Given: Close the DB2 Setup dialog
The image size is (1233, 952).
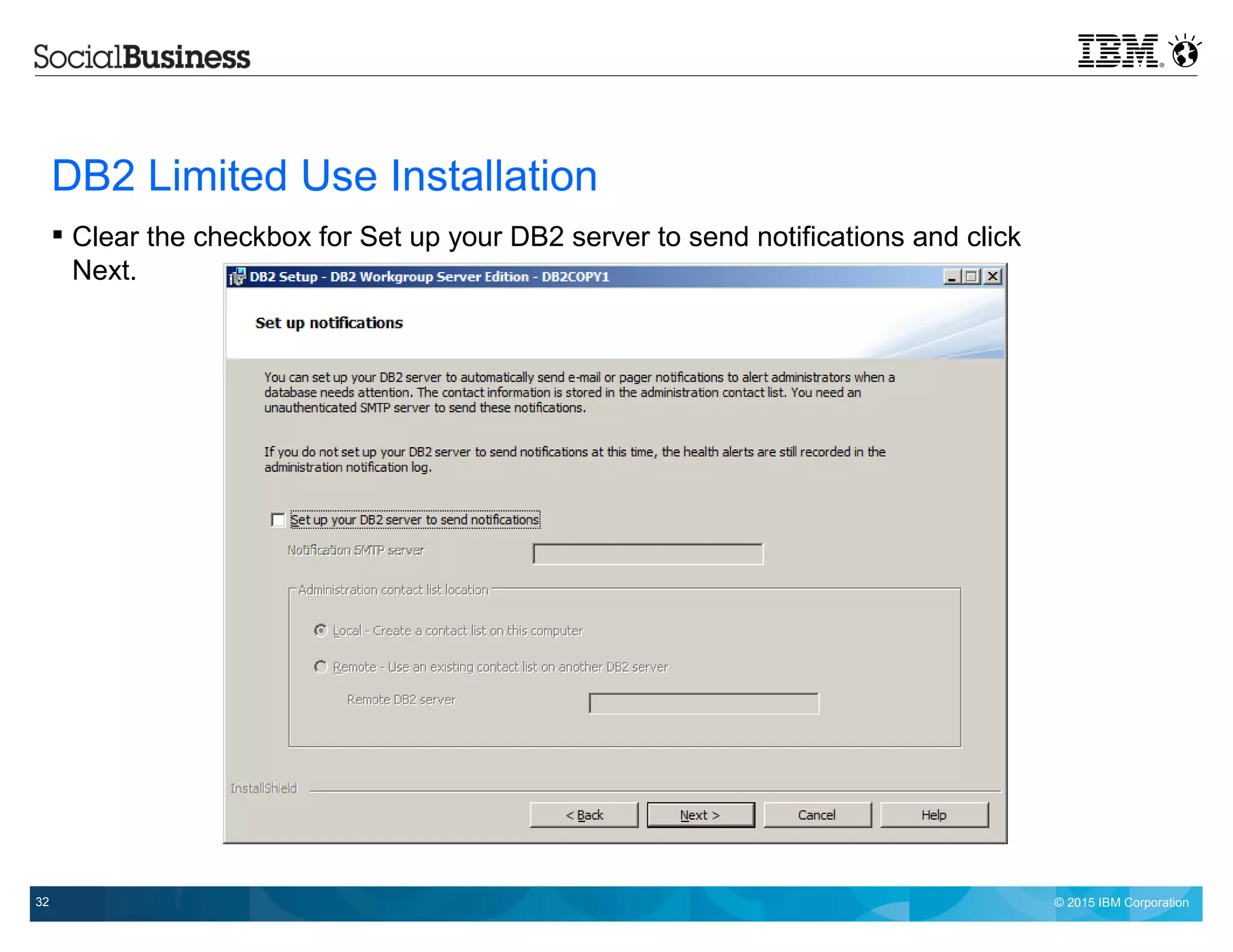Looking at the screenshot, I should click(992, 277).
